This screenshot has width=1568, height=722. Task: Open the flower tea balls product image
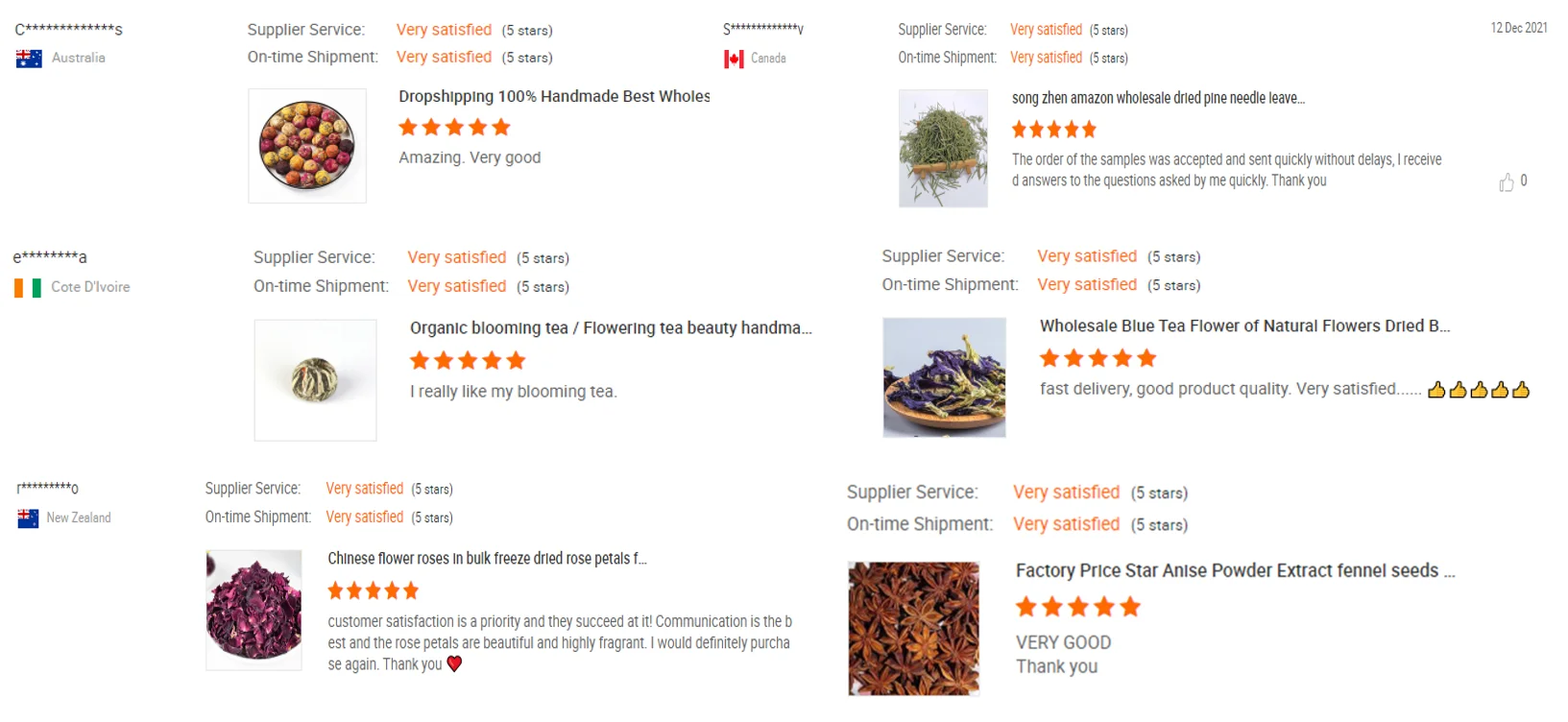[x=307, y=146]
